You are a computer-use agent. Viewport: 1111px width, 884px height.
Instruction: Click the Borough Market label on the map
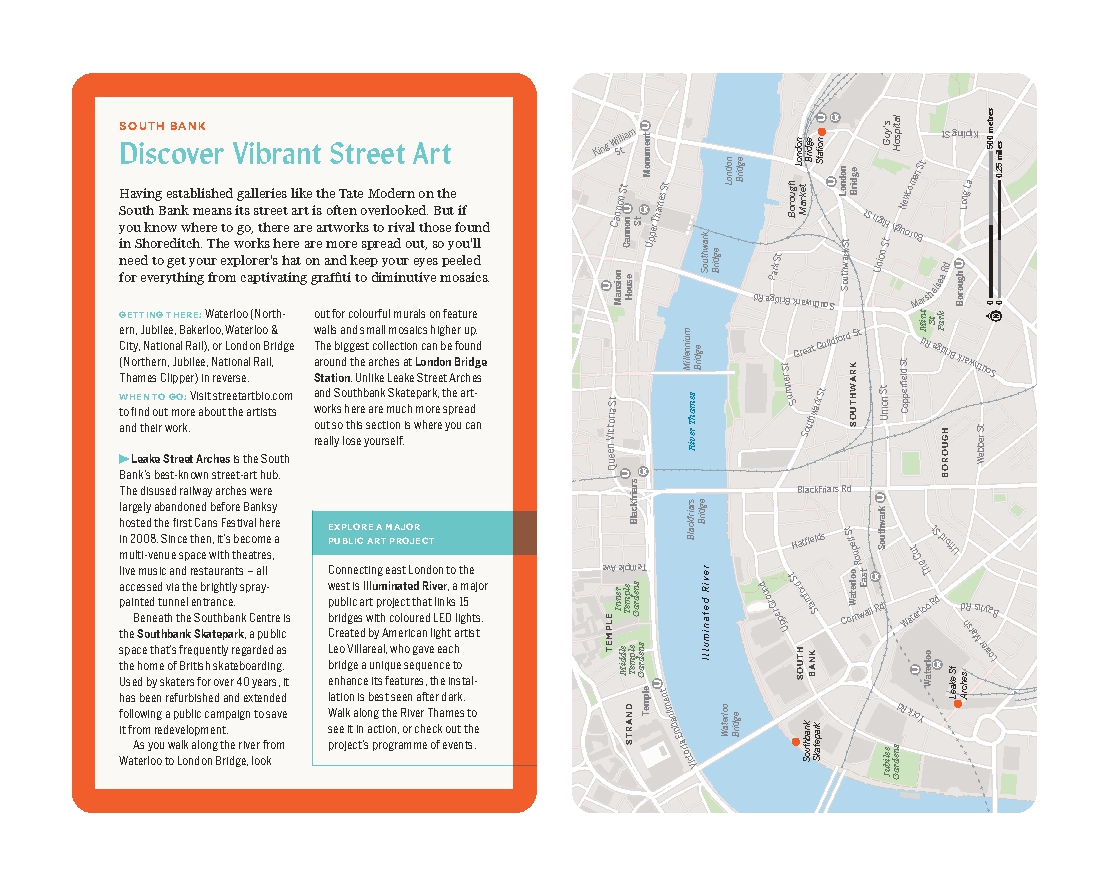(x=798, y=200)
